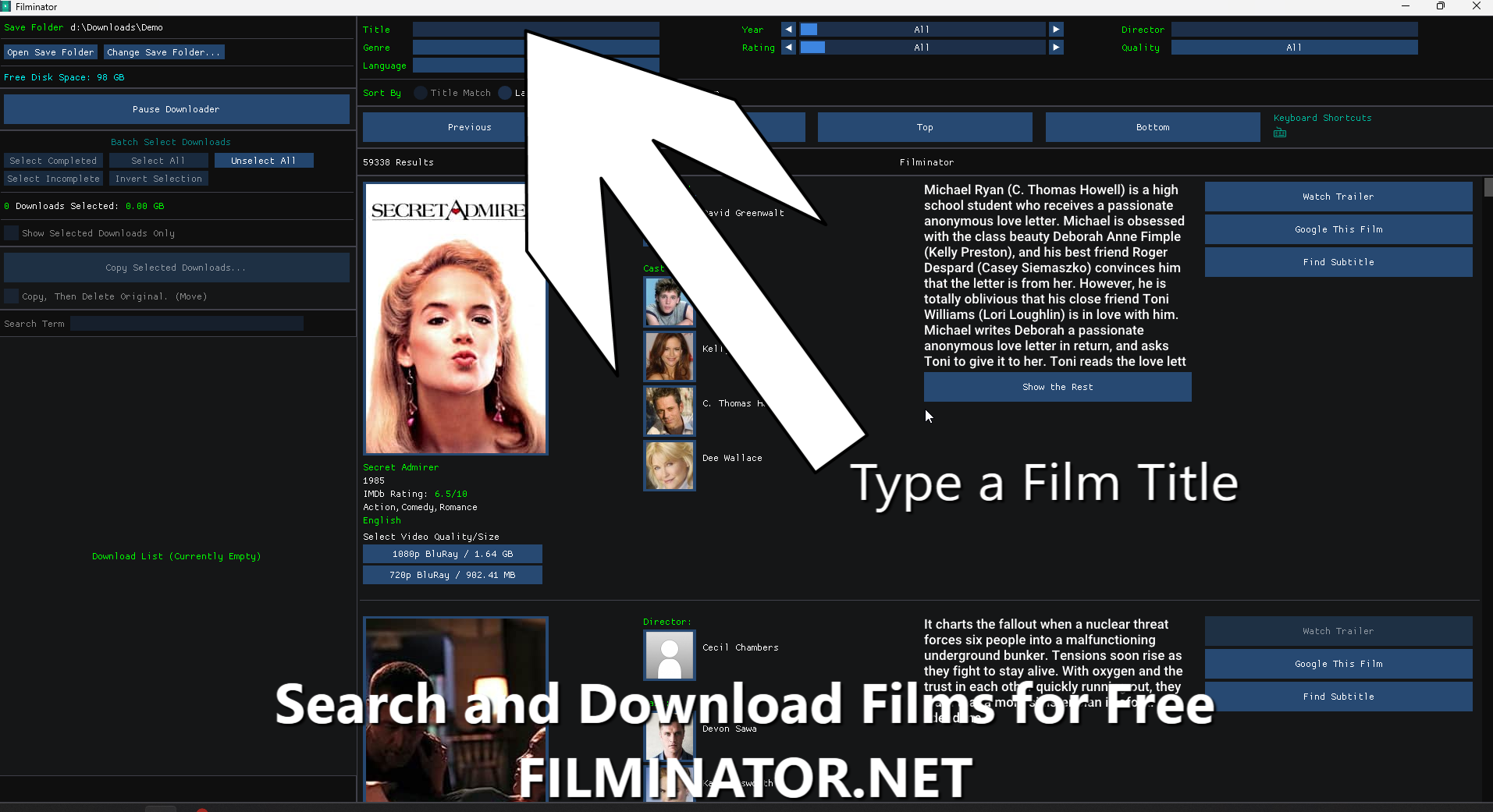Adjust the Rating slider bar
The image size is (1493, 812).
coord(922,47)
